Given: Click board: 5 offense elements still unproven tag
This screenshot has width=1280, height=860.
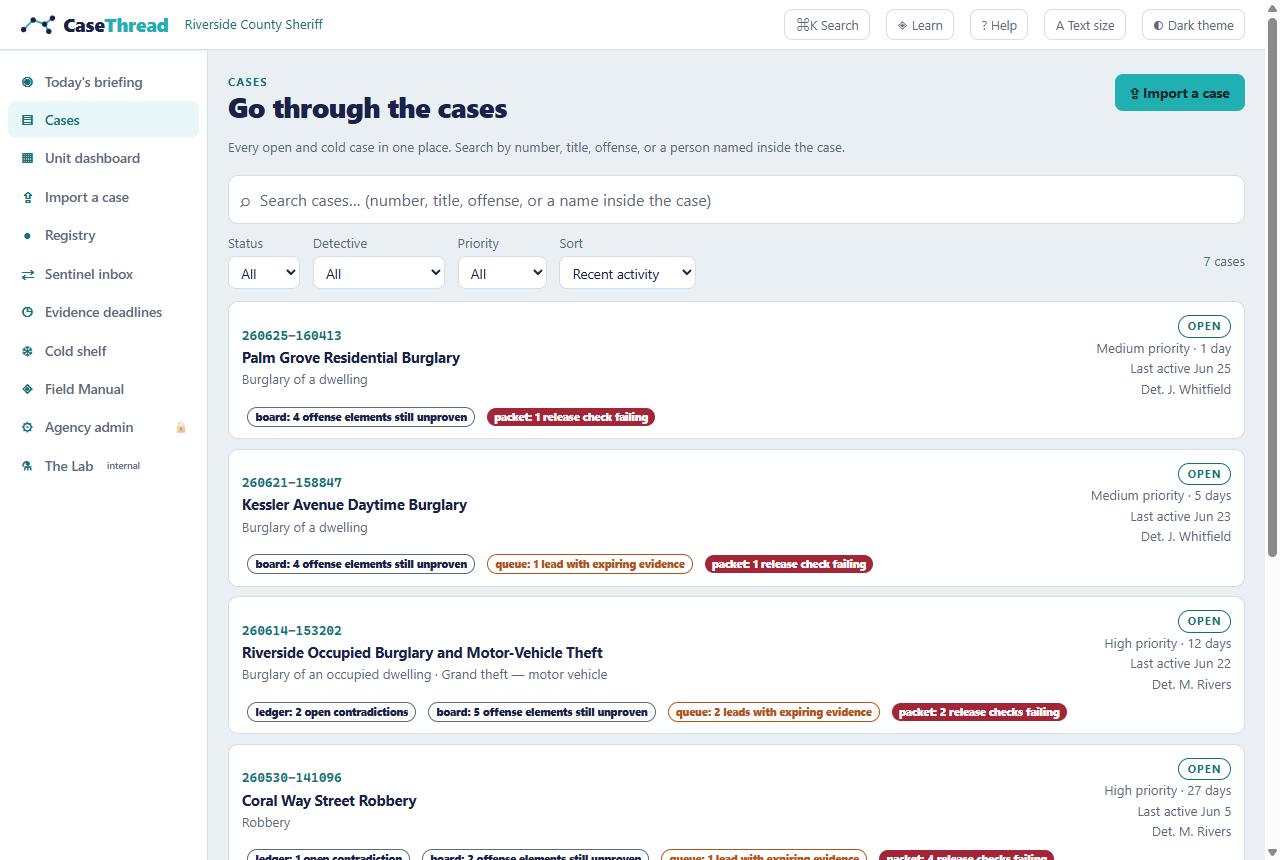Looking at the screenshot, I should [x=542, y=712].
